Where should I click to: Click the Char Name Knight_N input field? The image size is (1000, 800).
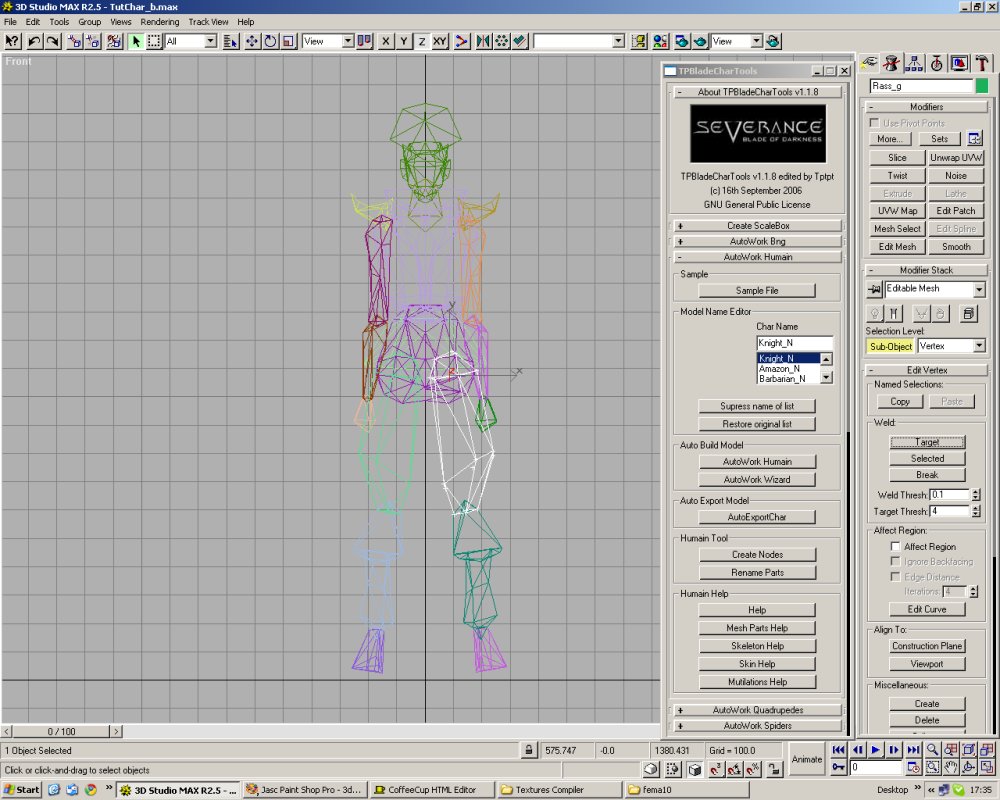pyautogui.click(x=794, y=343)
